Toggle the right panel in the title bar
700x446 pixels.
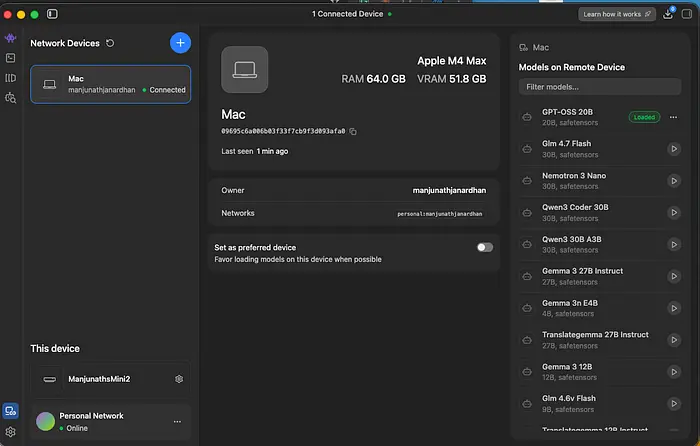coord(687,14)
